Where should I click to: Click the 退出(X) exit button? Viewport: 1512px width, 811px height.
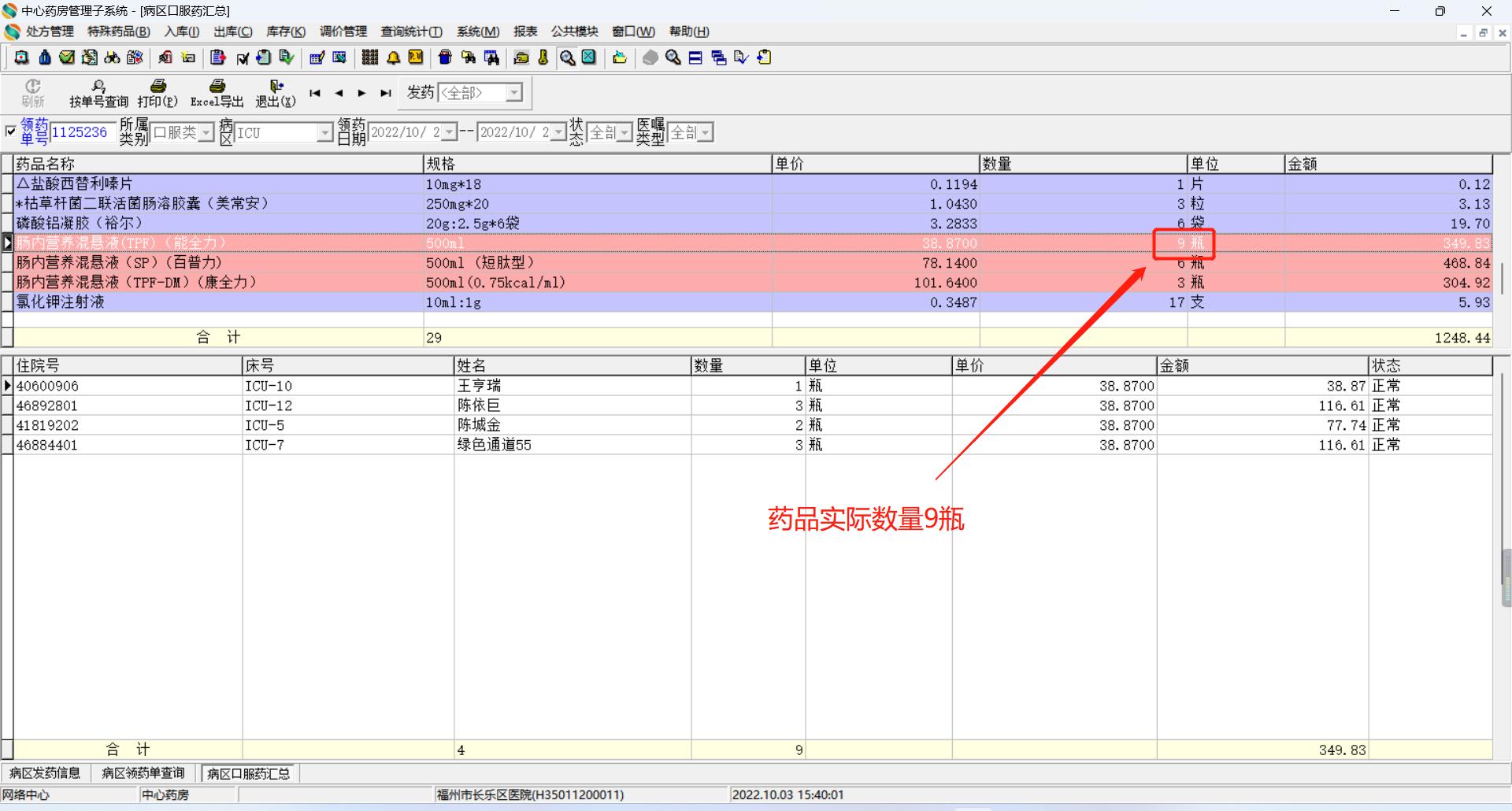pyautogui.click(x=276, y=94)
